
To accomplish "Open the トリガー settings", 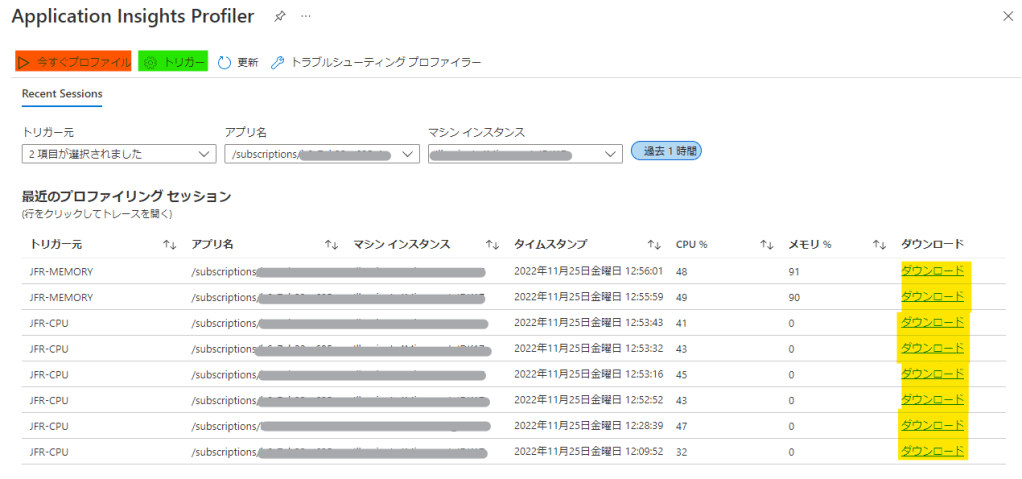I will (x=173, y=62).
